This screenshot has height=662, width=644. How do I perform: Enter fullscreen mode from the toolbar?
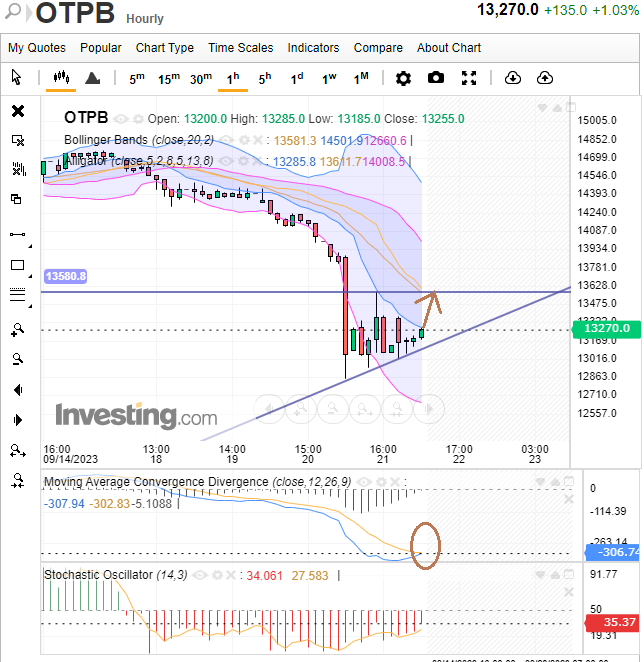469,78
